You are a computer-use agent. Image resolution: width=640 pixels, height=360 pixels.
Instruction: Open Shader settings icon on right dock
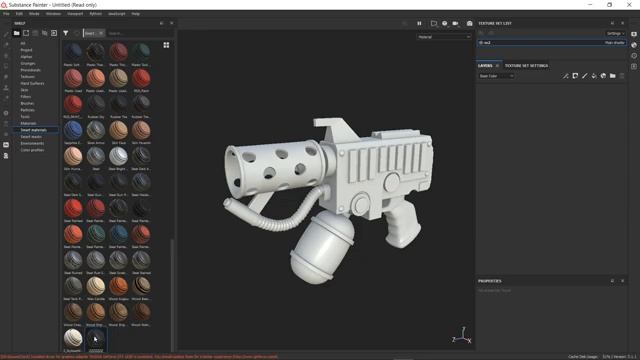[634, 45]
